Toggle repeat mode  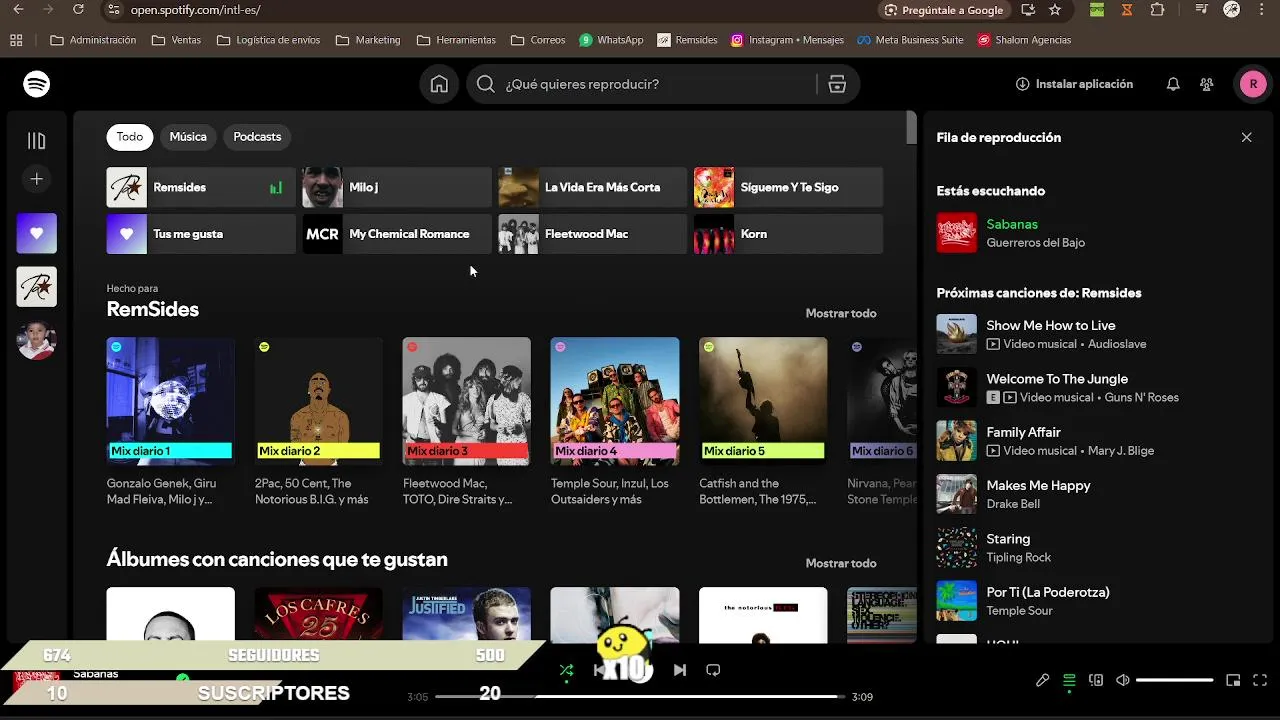coord(713,670)
